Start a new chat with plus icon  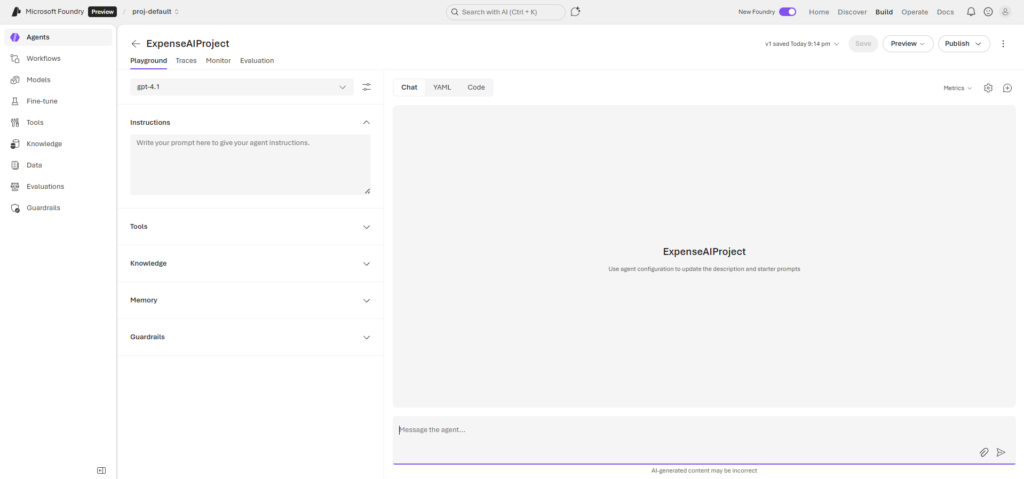click(x=1007, y=88)
